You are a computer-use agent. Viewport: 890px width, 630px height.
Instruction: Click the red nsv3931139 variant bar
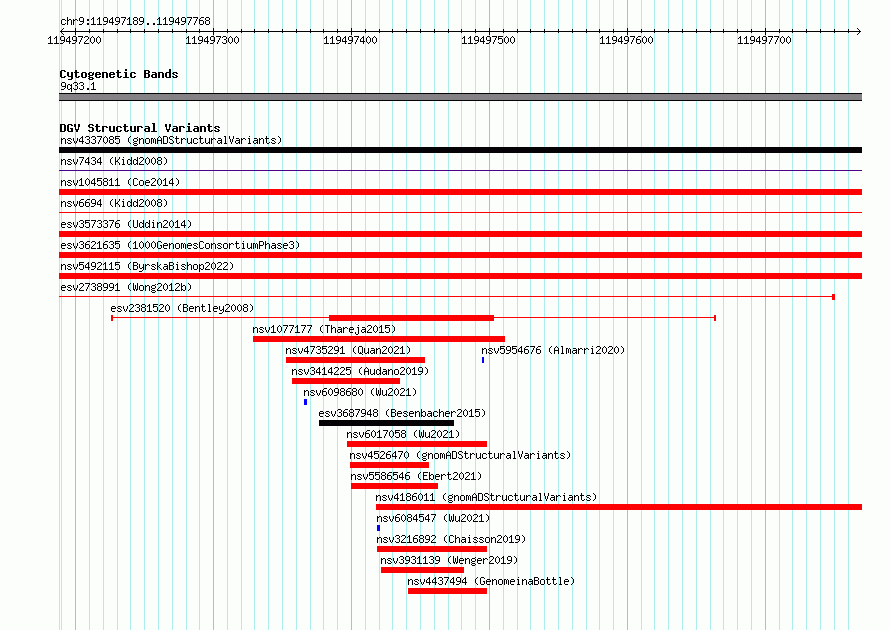pyautogui.click(x=422, y=570)
